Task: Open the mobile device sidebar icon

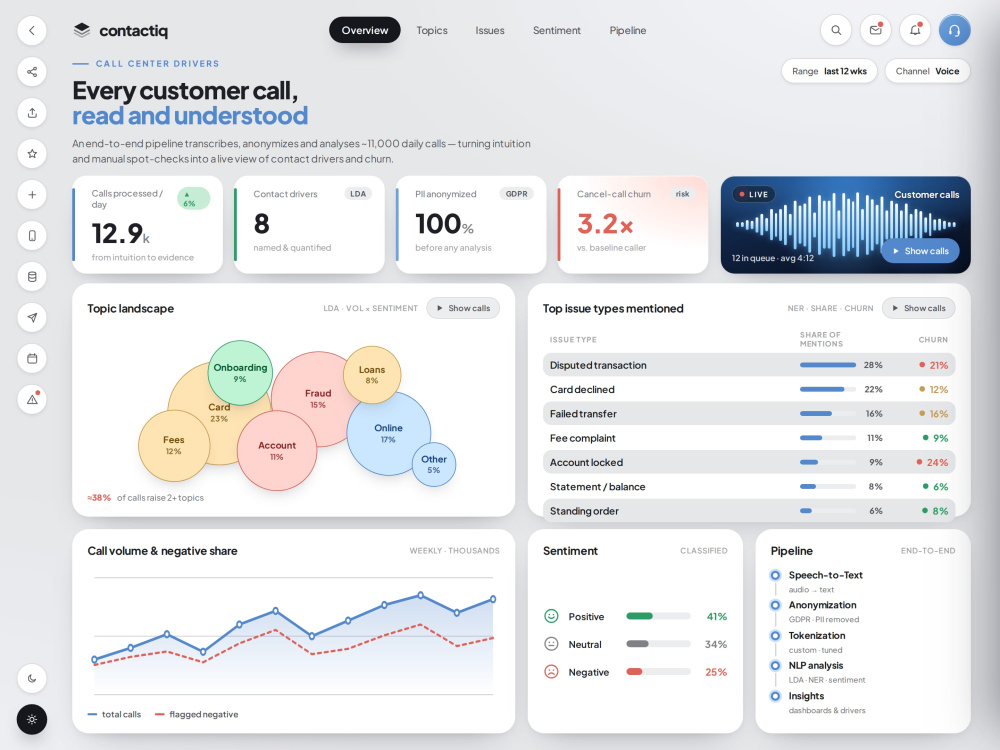Action: click(x=32, y=236)
